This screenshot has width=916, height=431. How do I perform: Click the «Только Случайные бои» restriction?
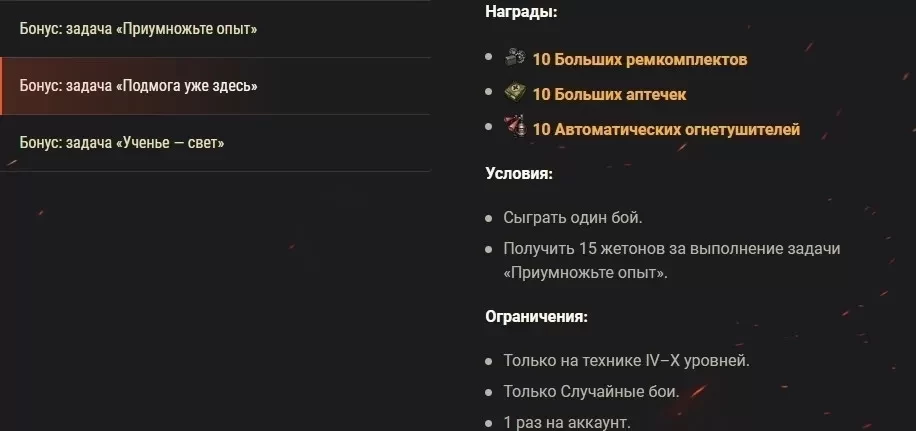point(591,392)
